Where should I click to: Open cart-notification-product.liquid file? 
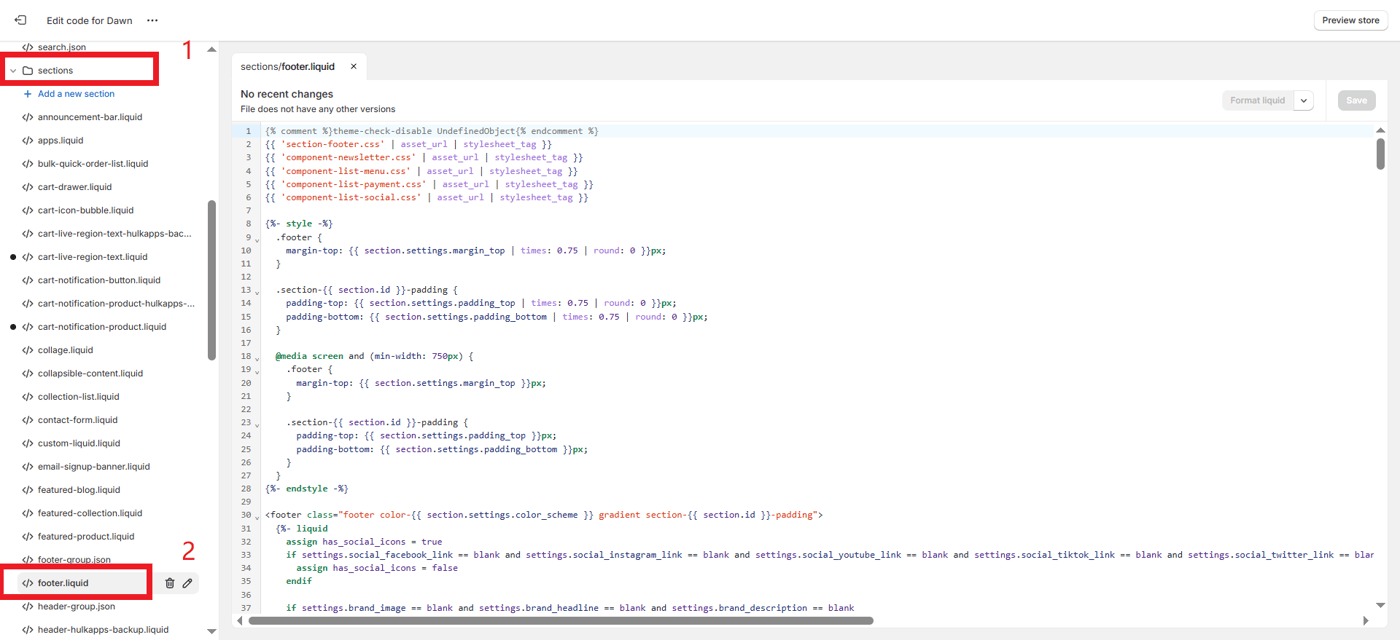[x=102, y=327]
